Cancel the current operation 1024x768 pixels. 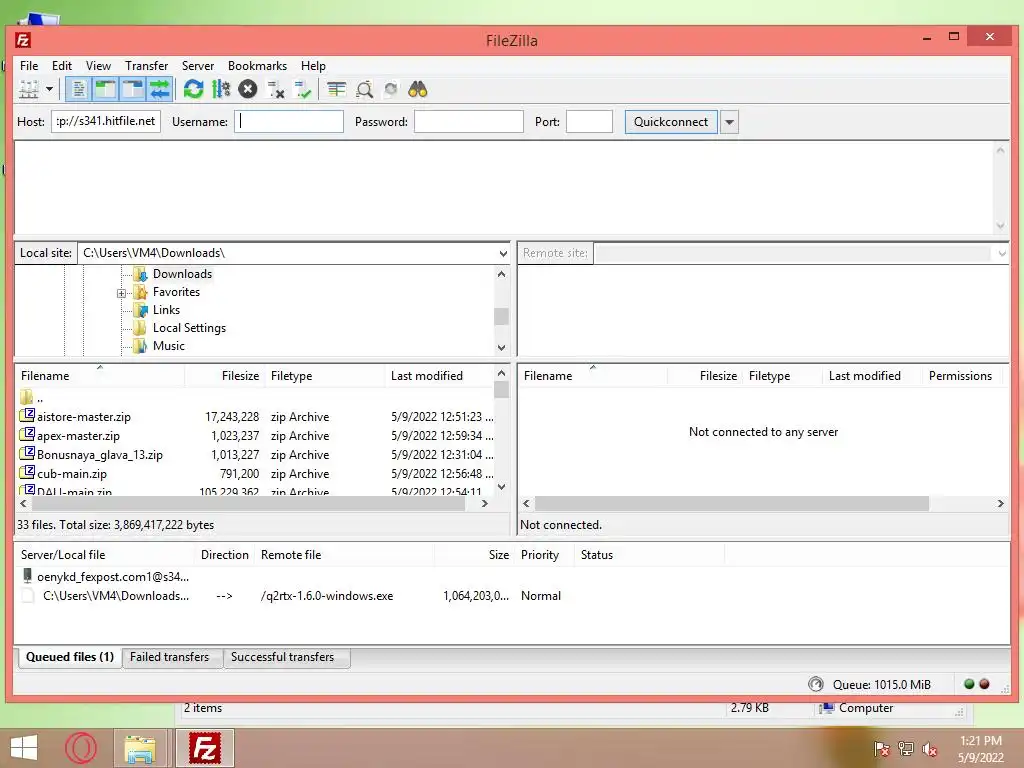248,89
